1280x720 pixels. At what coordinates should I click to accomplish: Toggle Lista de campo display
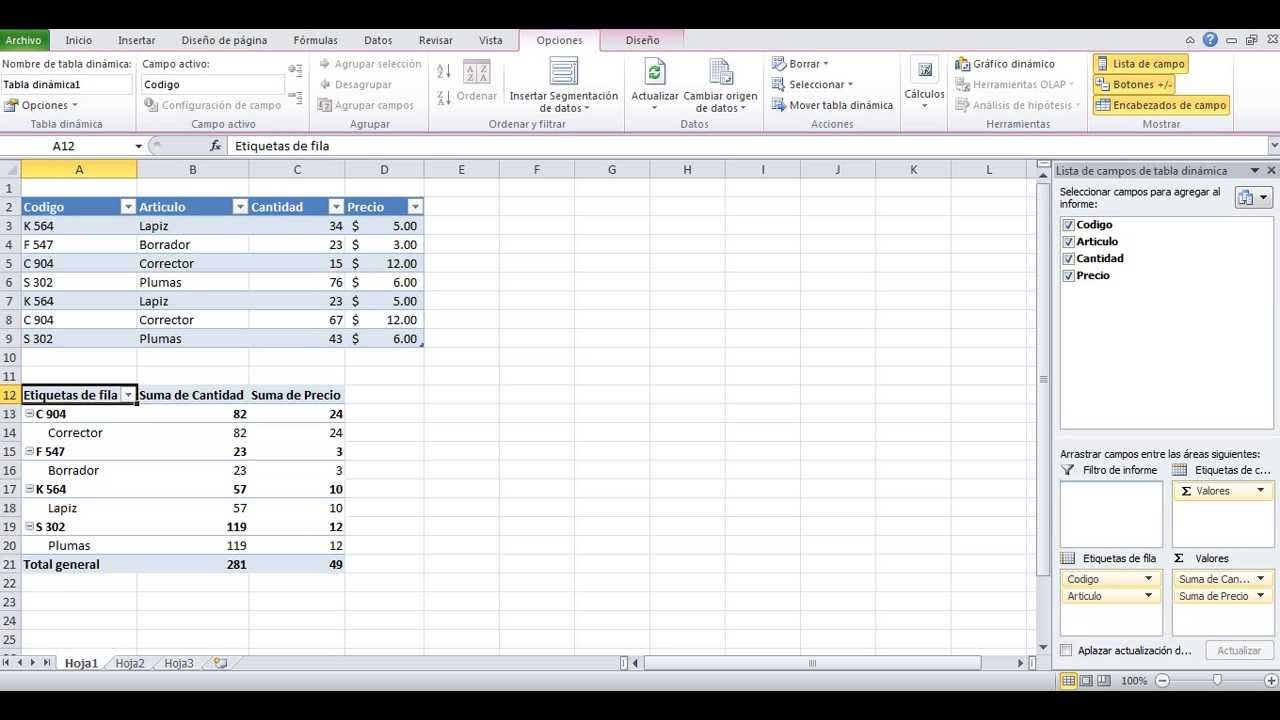[x=1140, y=64]
